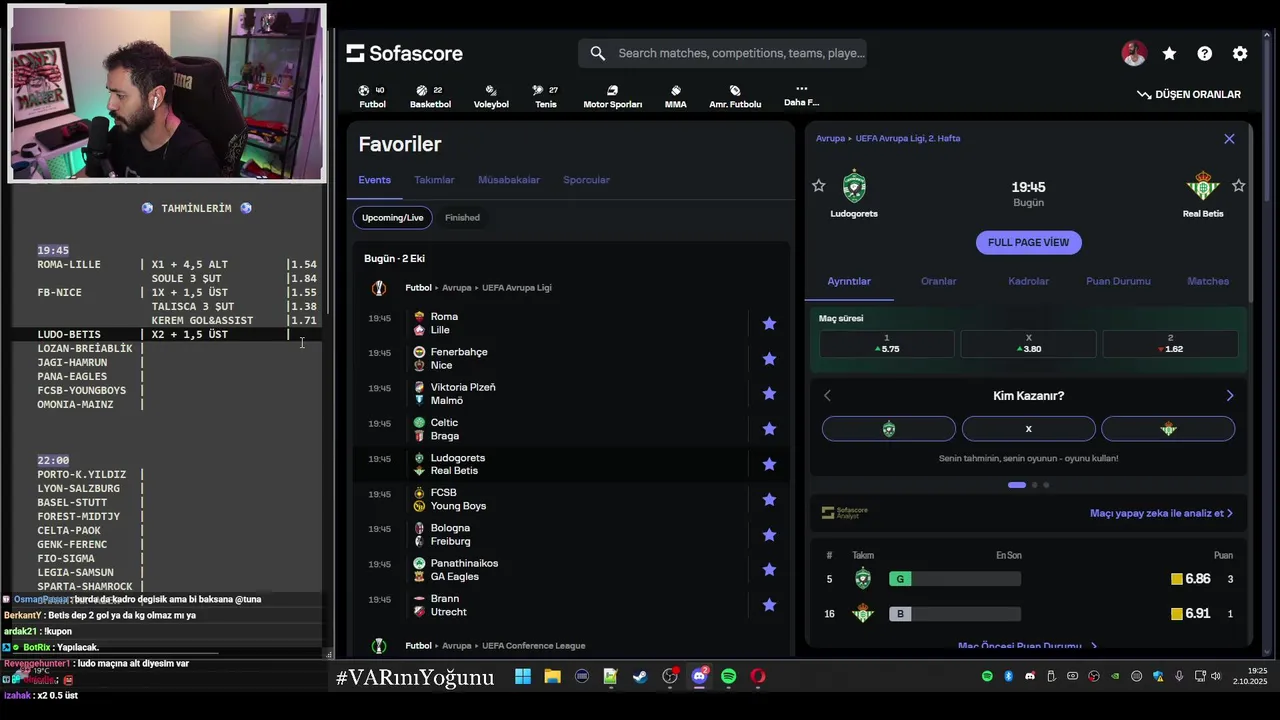The height and width of the screenshot is (720, 1280).
Task: Vote X for a draw
Action: tap(1028, 429)
